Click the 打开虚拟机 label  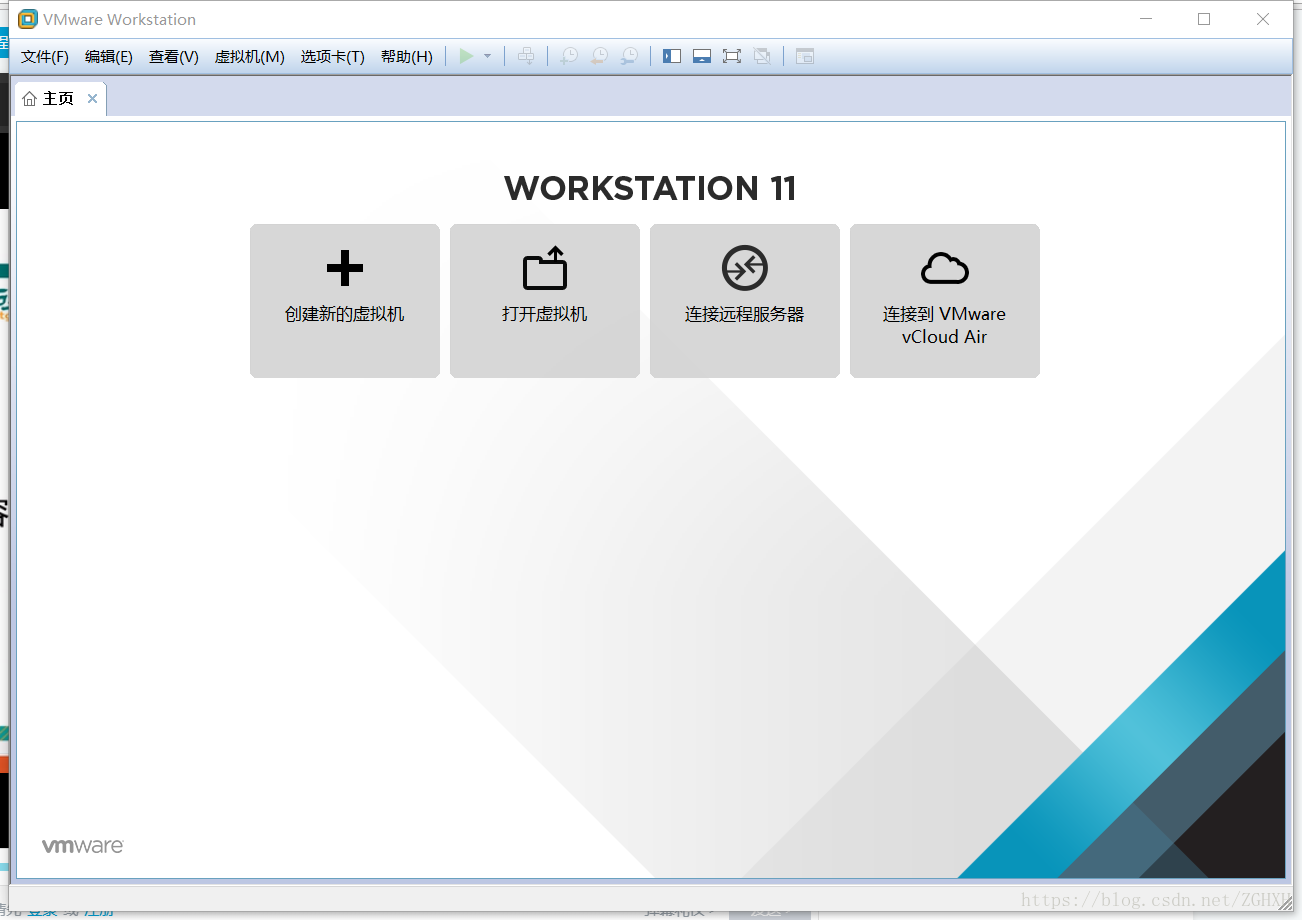pyautogui.click(x=545, y=314)
